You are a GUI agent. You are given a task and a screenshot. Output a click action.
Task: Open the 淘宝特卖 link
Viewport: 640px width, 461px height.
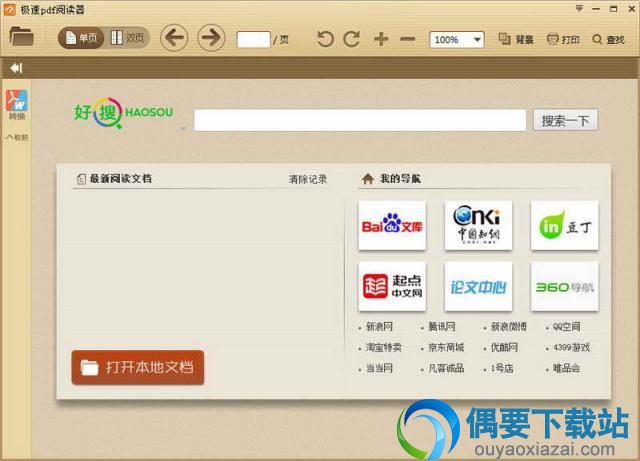click(383, 347)
